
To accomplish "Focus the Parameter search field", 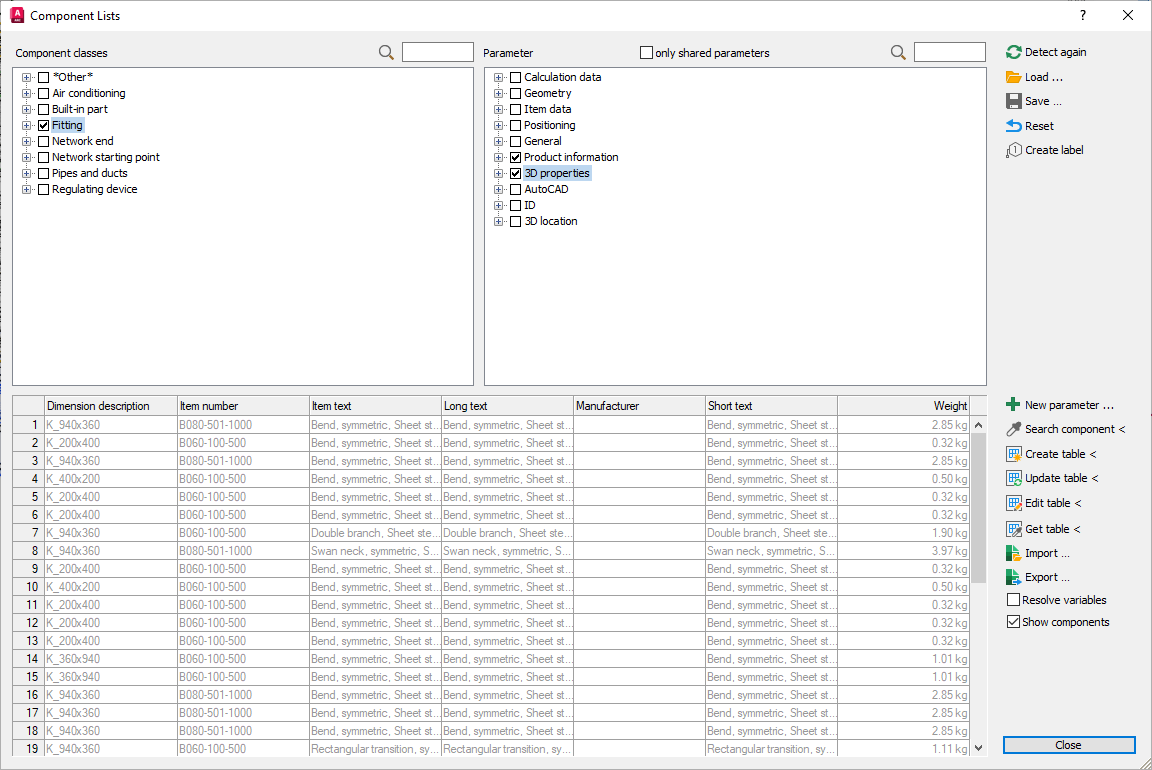I will click(x=949, y=52).
